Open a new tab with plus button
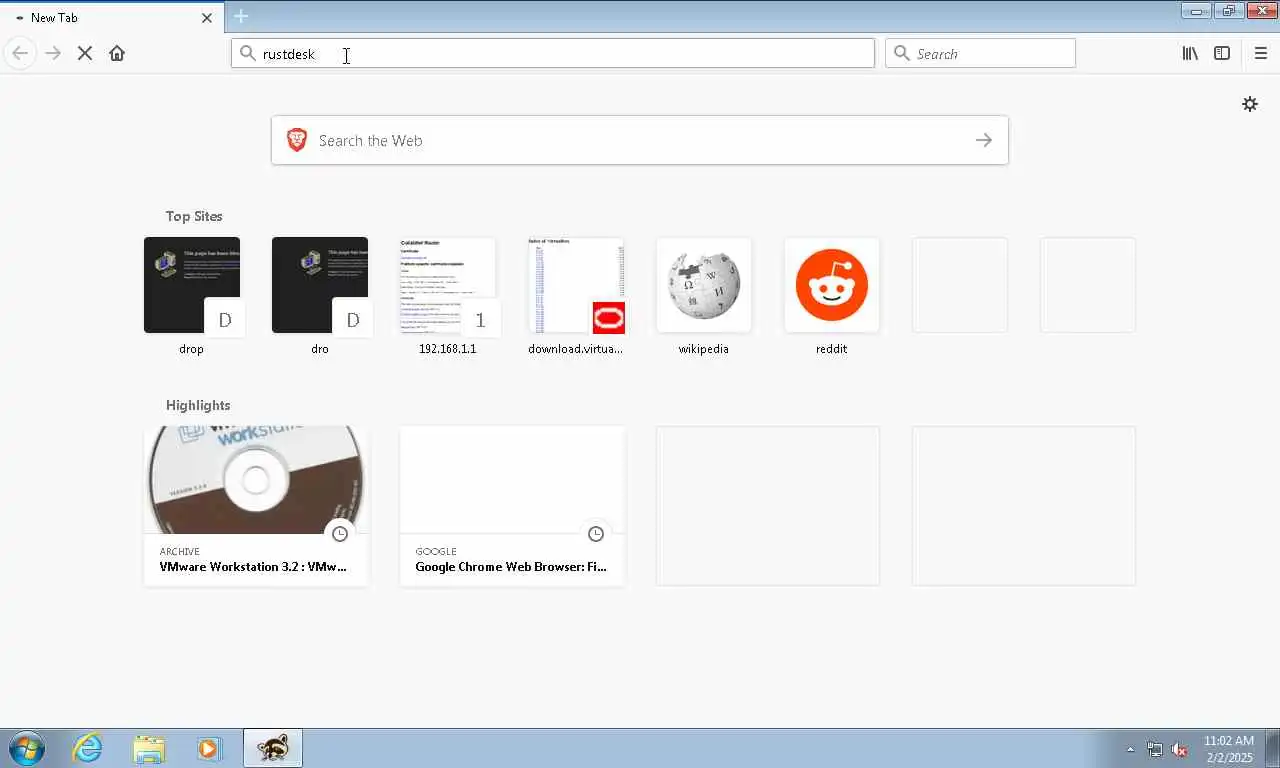 click(x=241, y=16)
